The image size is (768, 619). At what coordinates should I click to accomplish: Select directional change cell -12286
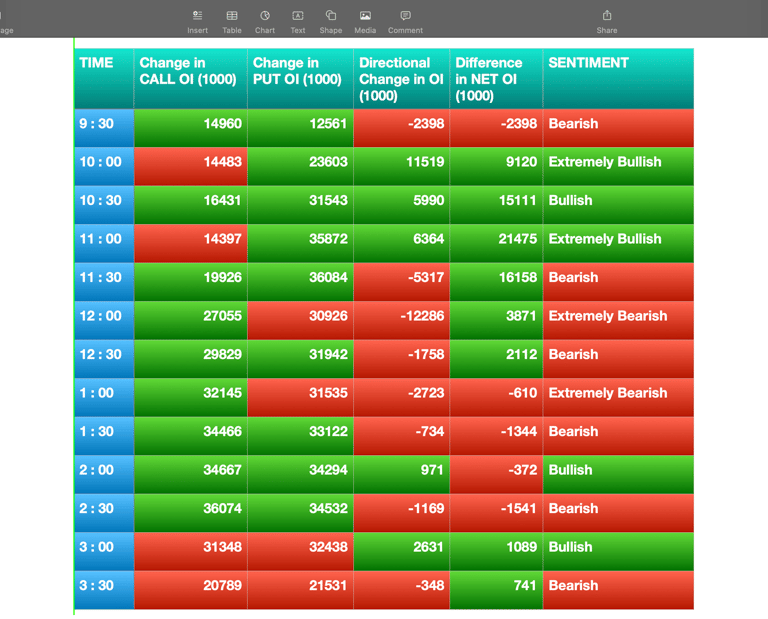coord(402,320)
